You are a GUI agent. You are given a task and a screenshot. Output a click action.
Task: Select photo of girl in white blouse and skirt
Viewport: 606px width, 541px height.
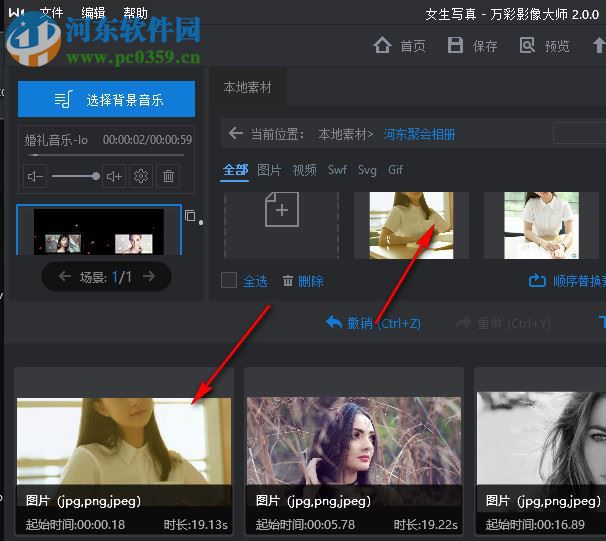tap(541, 225)
